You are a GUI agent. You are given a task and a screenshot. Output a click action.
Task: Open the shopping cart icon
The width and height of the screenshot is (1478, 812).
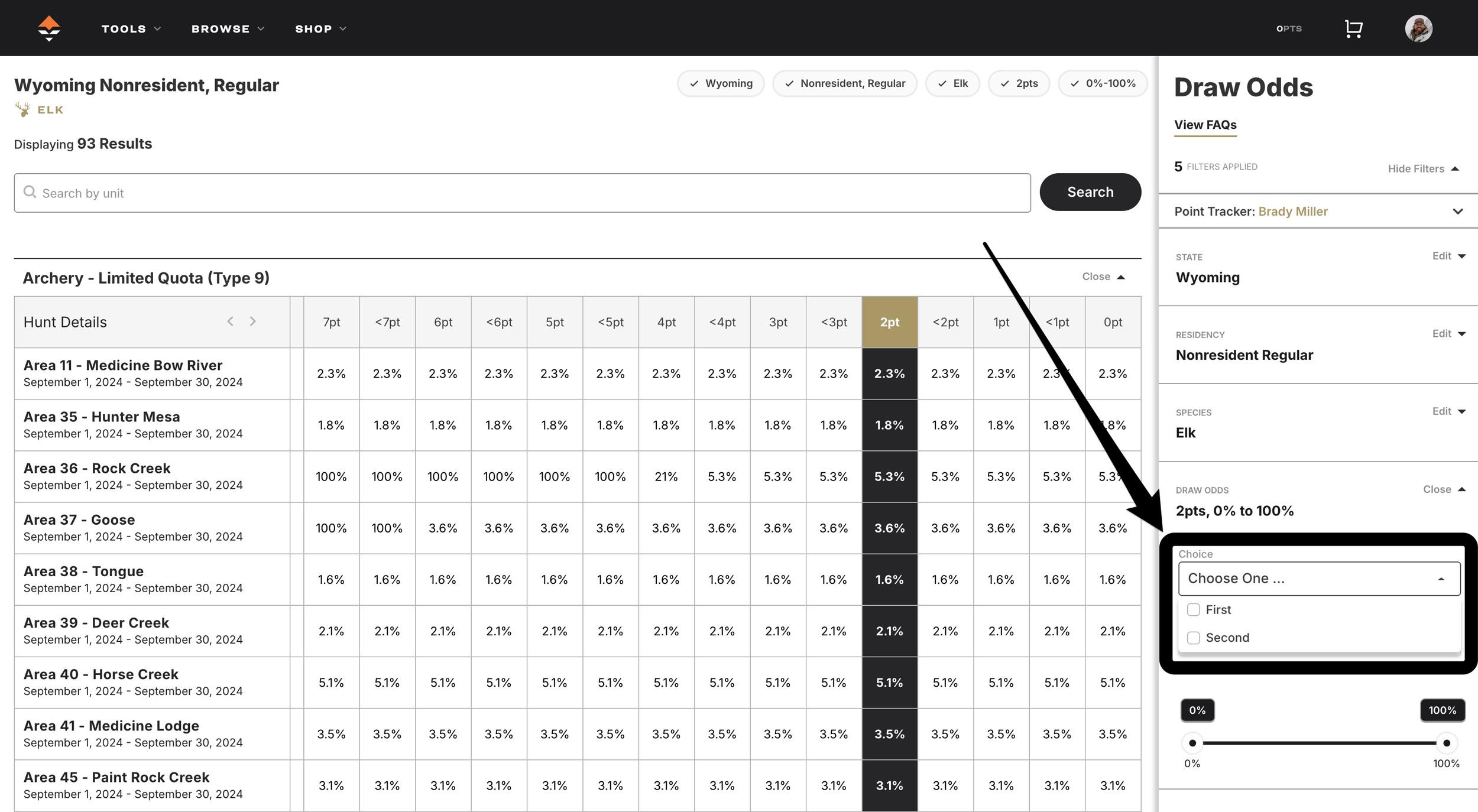point(1353,28)
